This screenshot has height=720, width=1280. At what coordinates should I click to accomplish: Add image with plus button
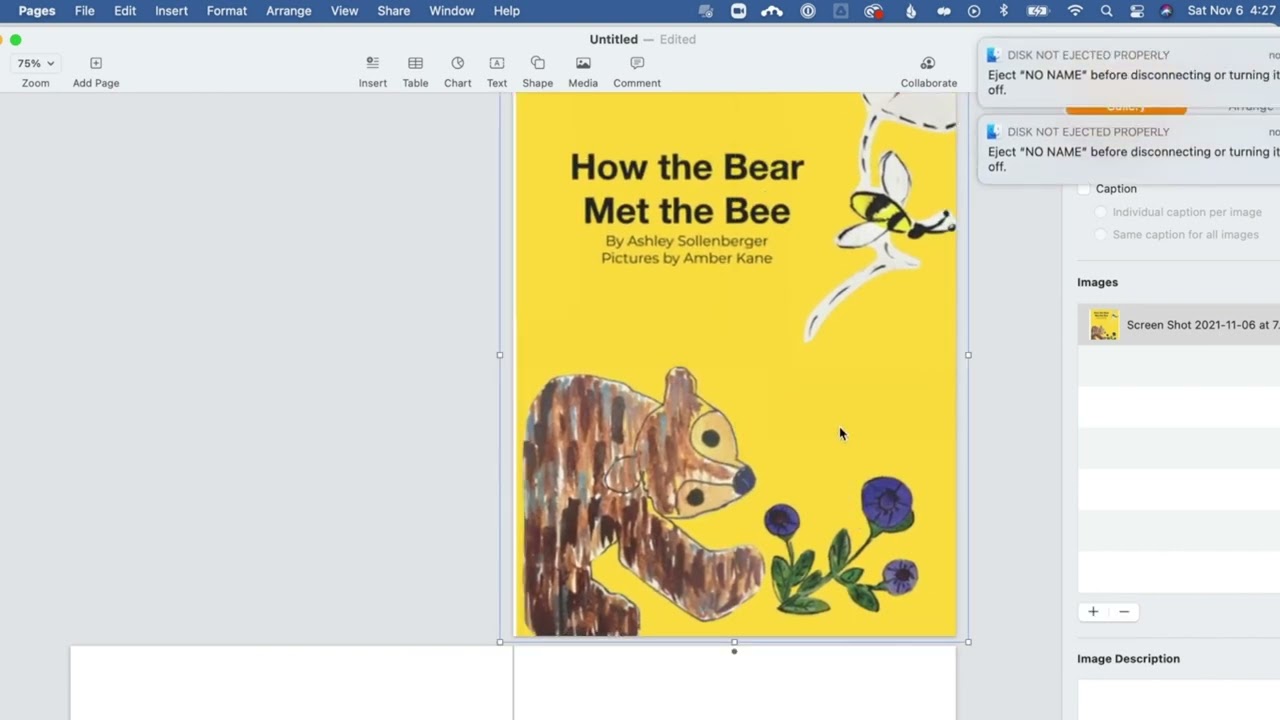[1093, 612]
